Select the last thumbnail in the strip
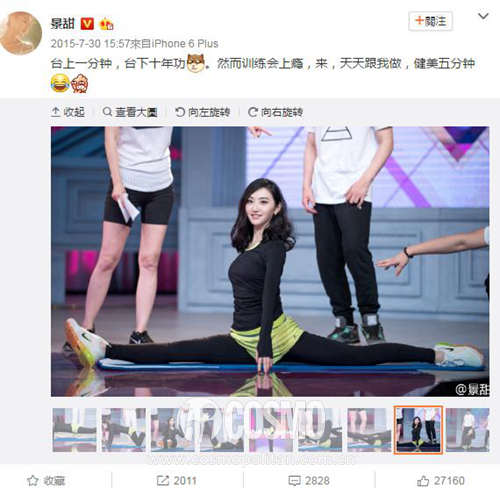Screen dimensions: 500x488 coord(468,430)
